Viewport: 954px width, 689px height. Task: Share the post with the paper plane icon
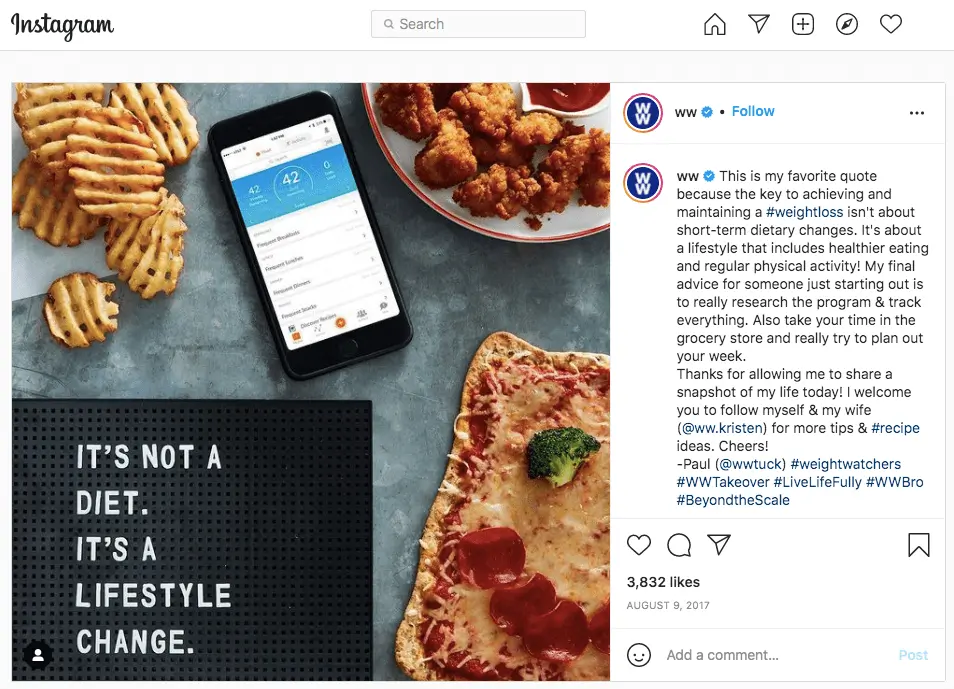click(x=719, y=545)
